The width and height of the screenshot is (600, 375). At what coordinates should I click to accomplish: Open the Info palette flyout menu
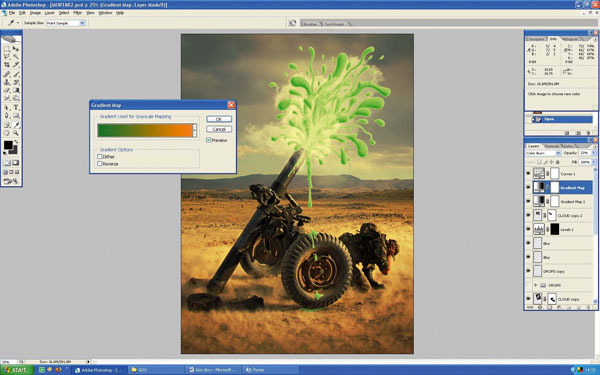595,39
